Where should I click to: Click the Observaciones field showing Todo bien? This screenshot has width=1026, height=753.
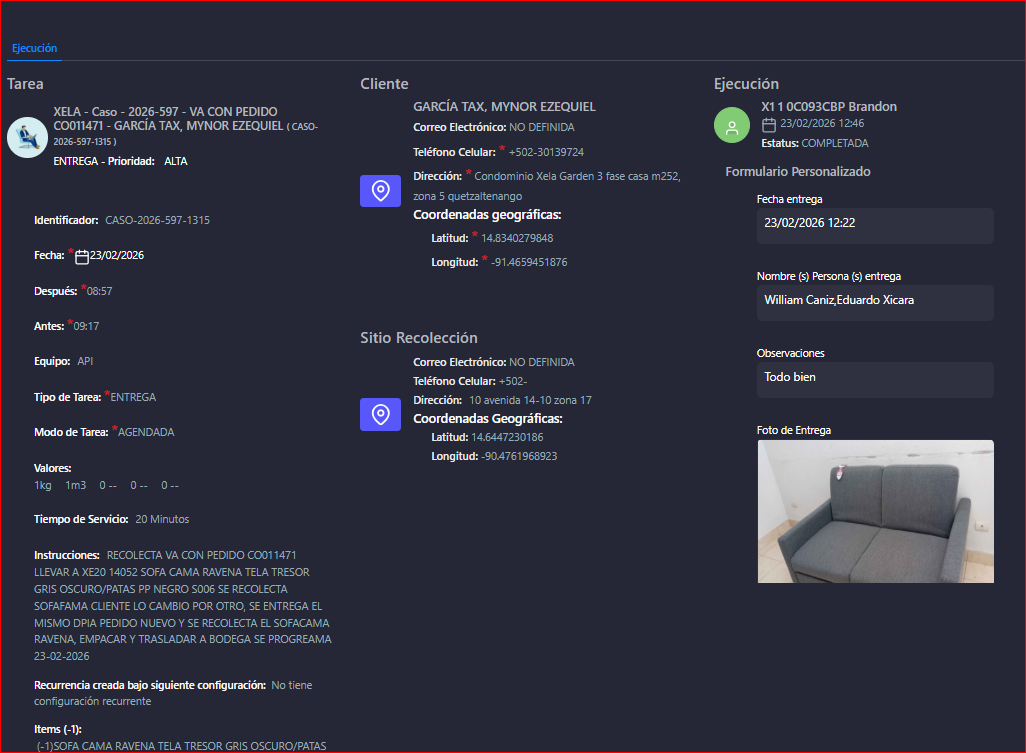(874, 378)
